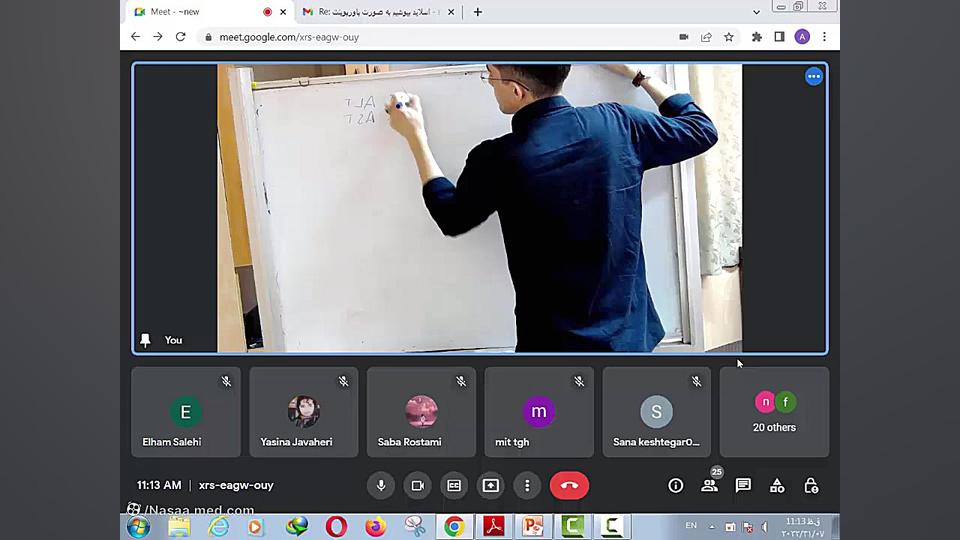Image resolution: width=960 pixels, height=540 pixels.
Task: Select Elham Salehi participant tile
Action: (x=186, y=412)
